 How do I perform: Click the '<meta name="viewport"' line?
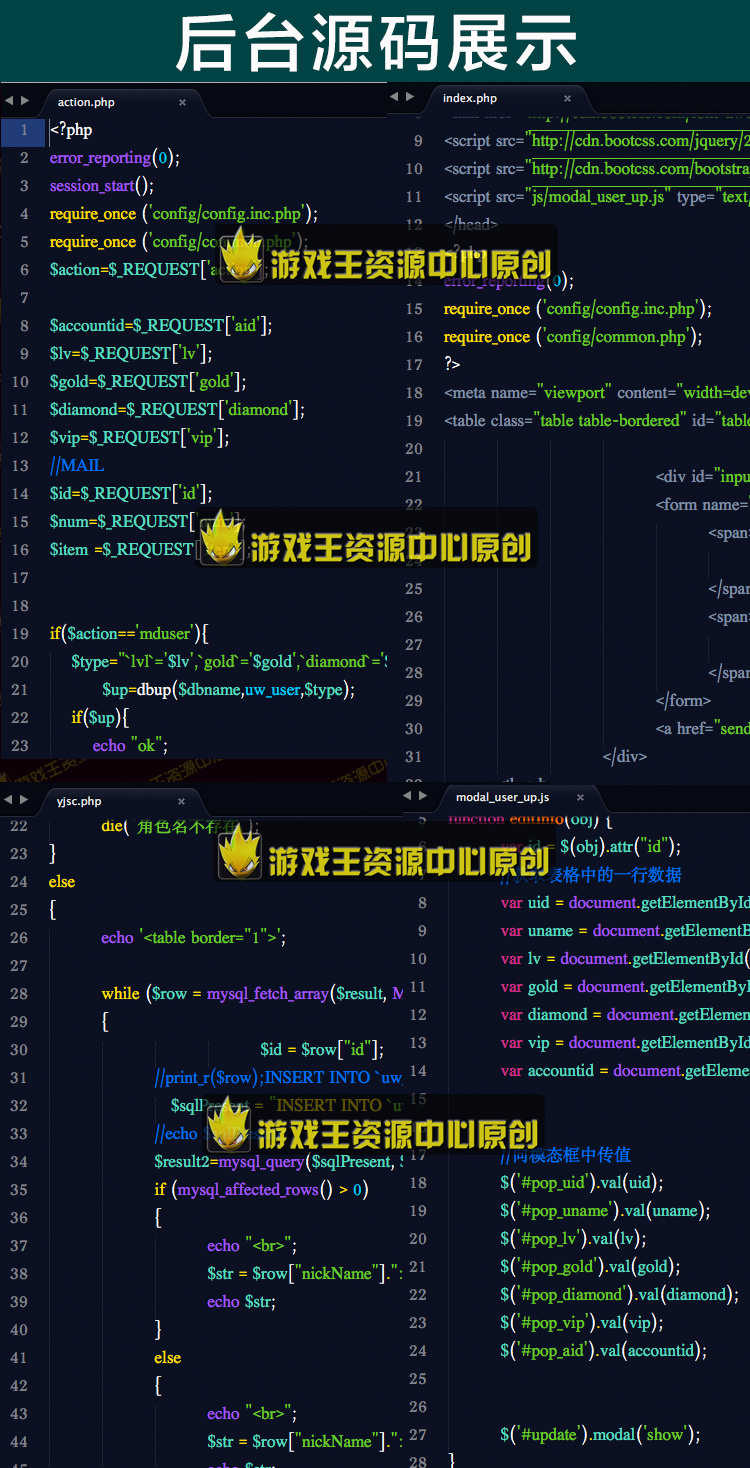click(x=596, y=393)
